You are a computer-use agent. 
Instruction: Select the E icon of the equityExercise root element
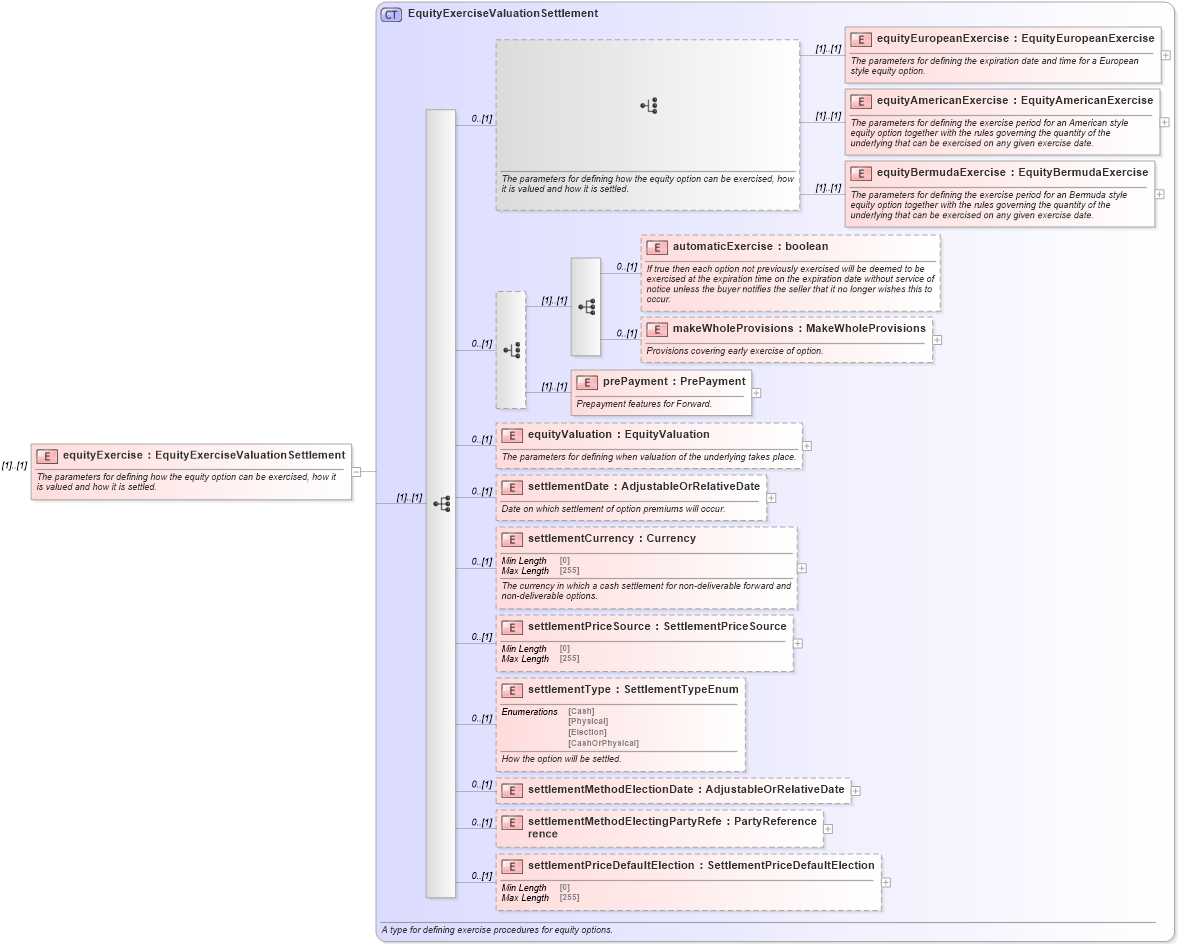(x=47, y=455)
